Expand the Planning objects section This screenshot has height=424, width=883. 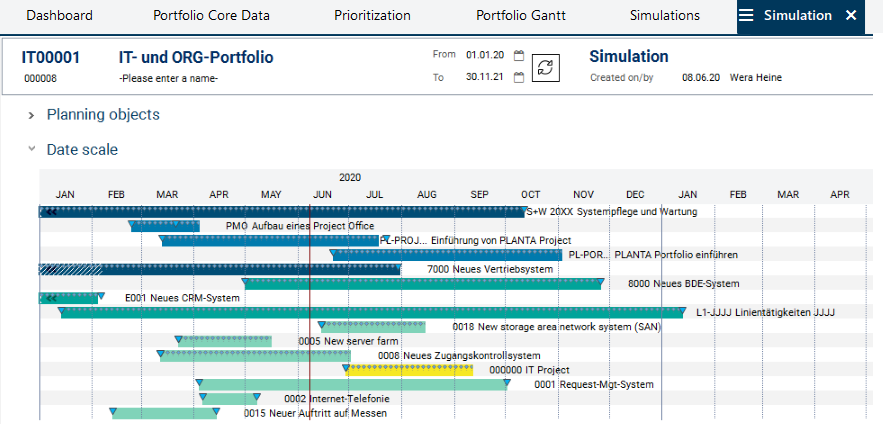[x=33, y=115]
